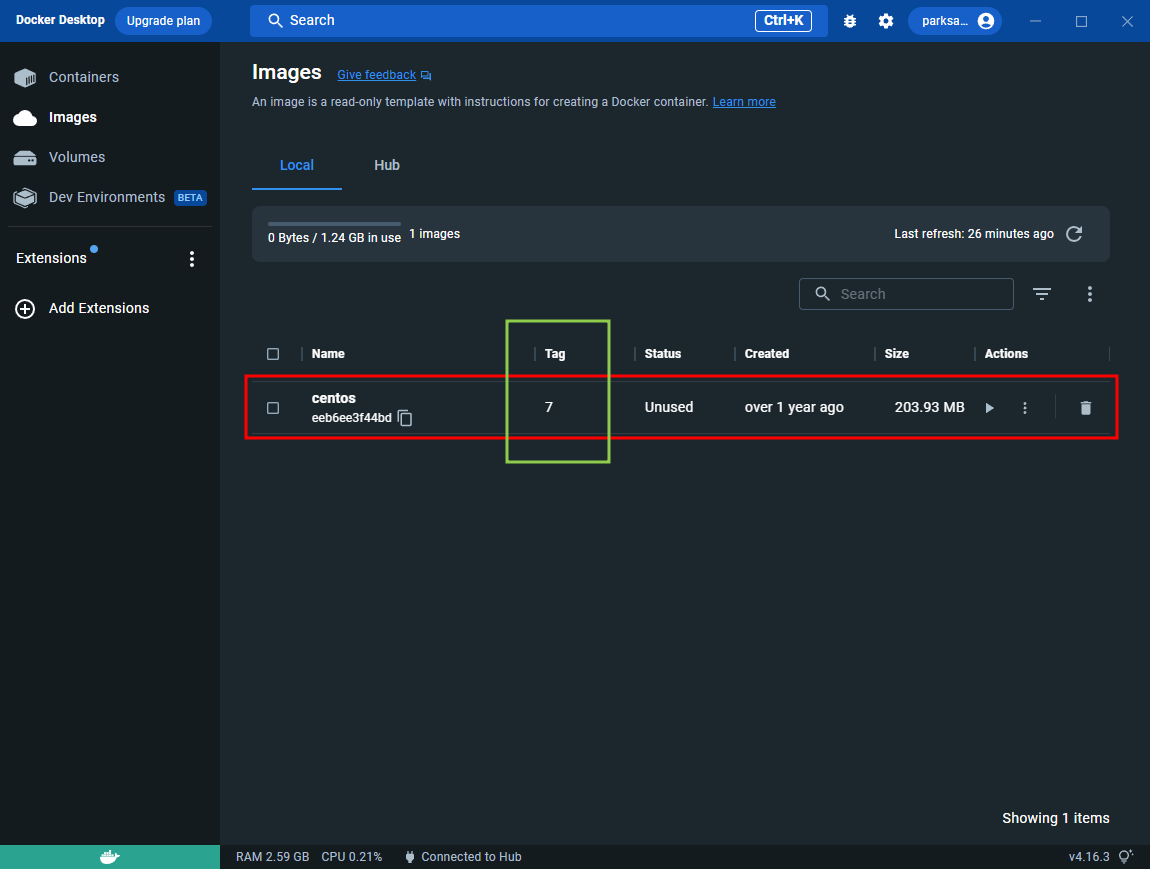Click the feedback chat icon
Image resolution: width=1150 pixels, height=869 pixels.
426,76
